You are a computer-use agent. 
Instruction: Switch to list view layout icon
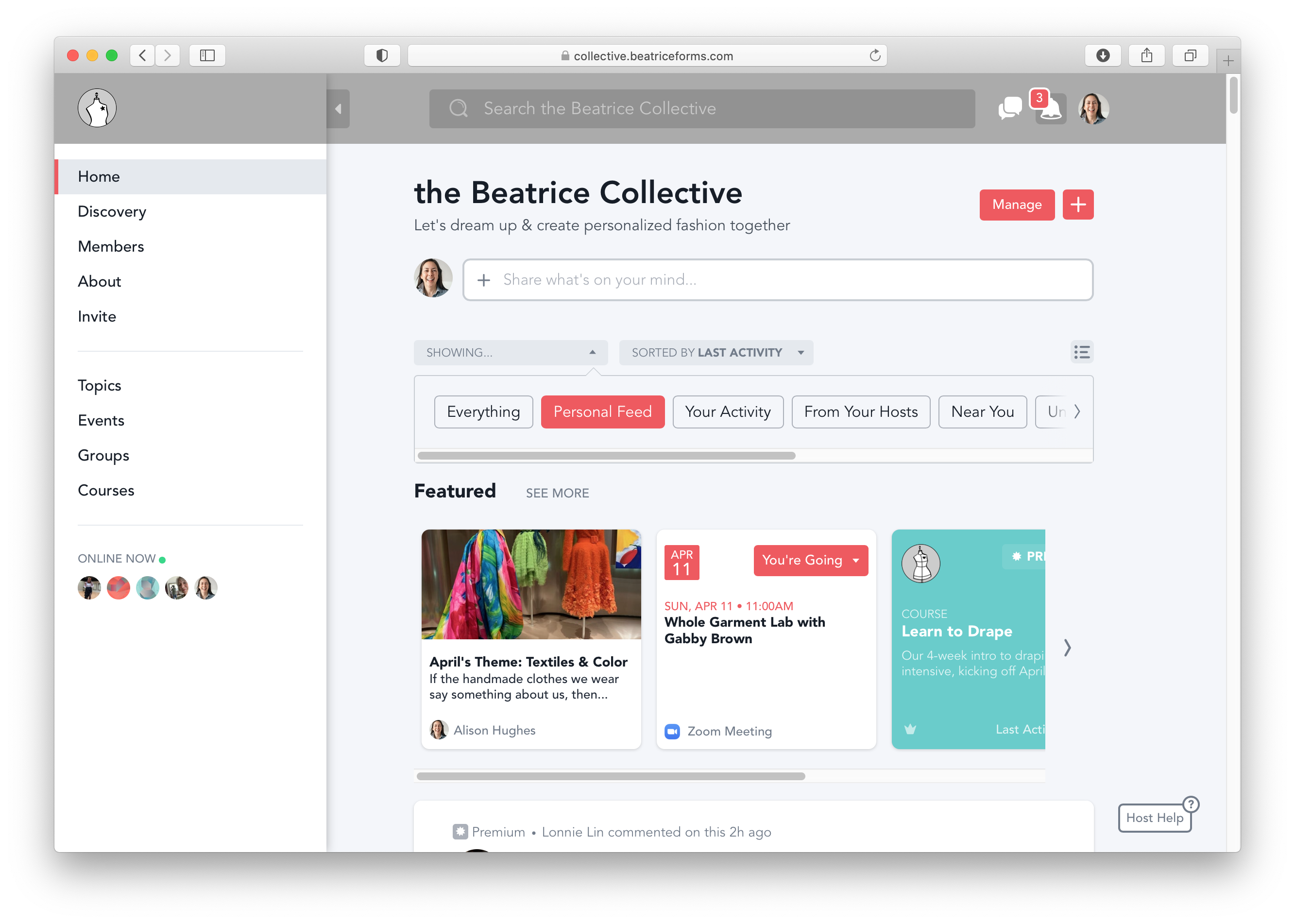pos(1081,352)
